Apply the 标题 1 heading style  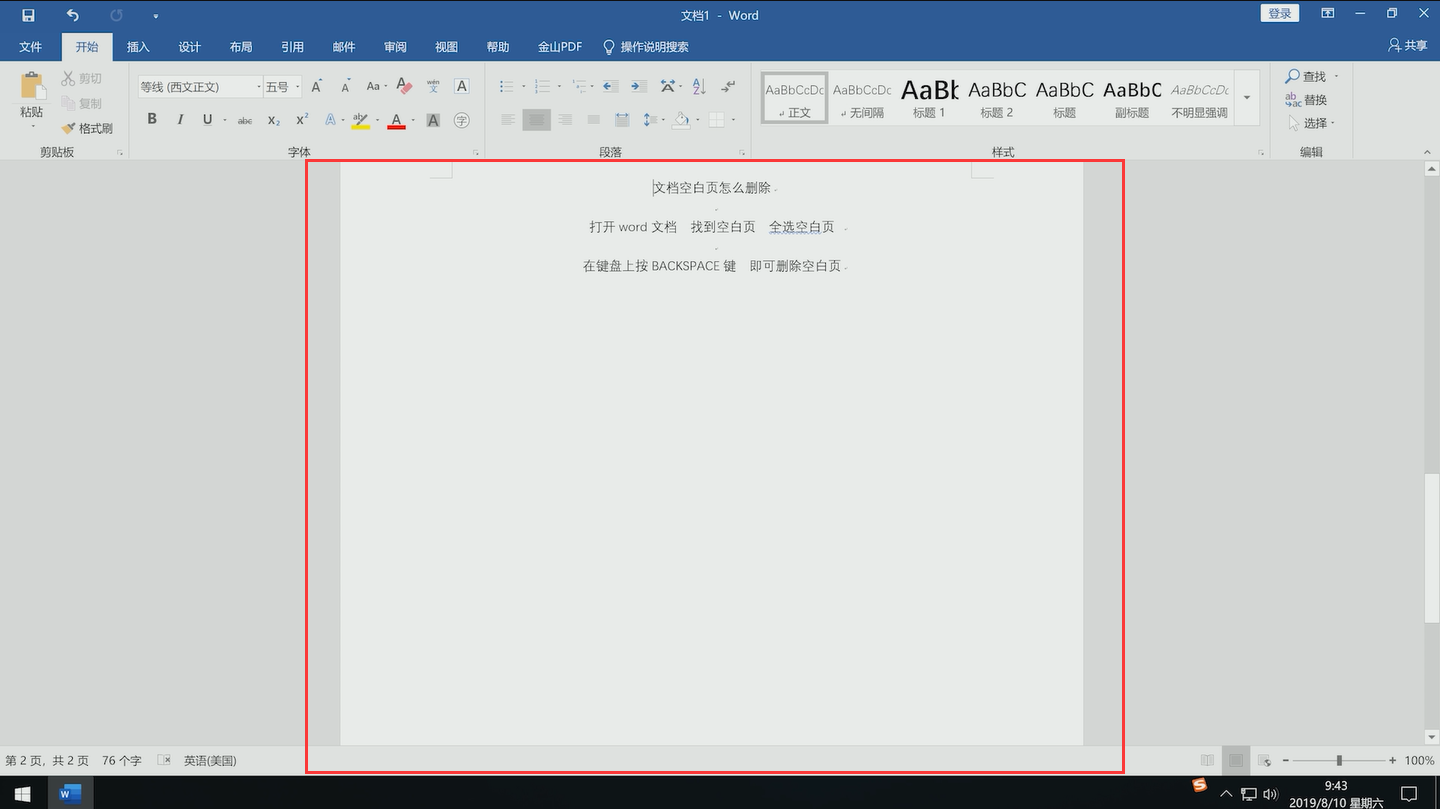[929, 97]
